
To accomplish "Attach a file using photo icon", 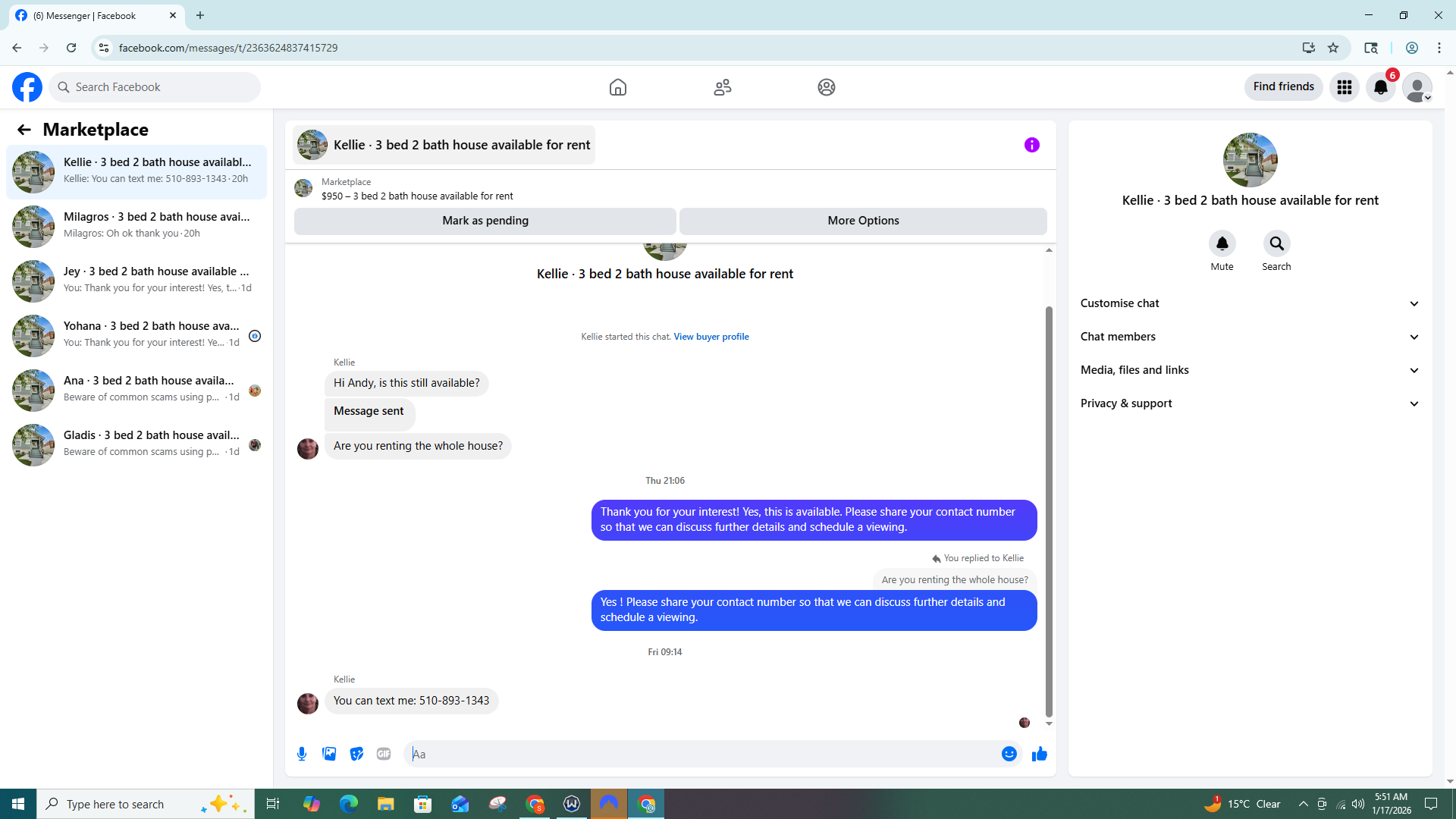I will (329, 754).
